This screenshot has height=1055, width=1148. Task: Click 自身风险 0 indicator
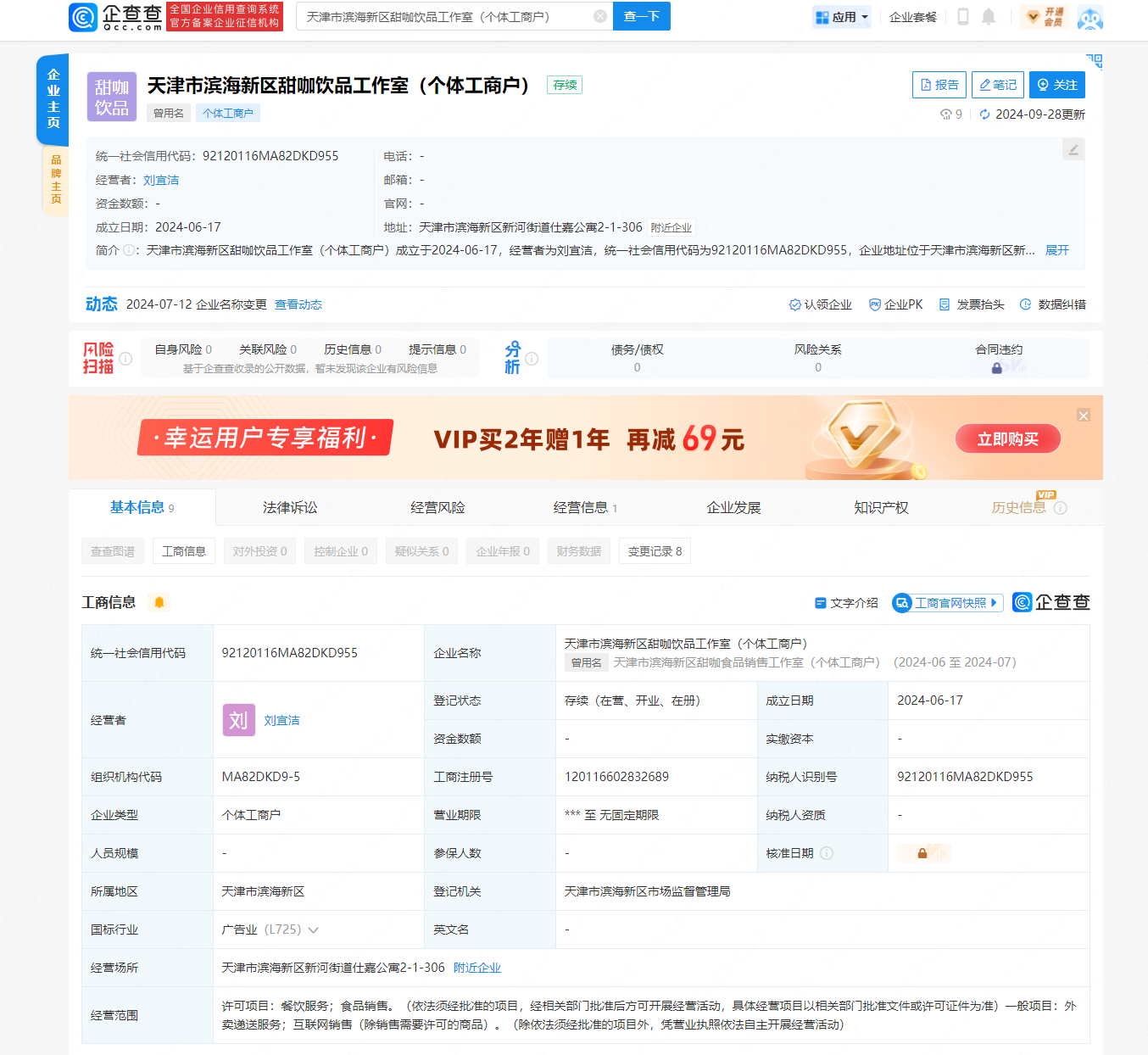click(183, 349)
